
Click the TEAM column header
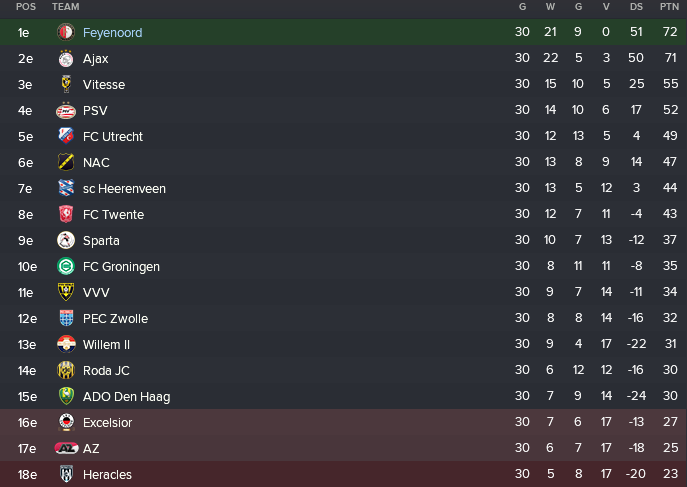65,7
